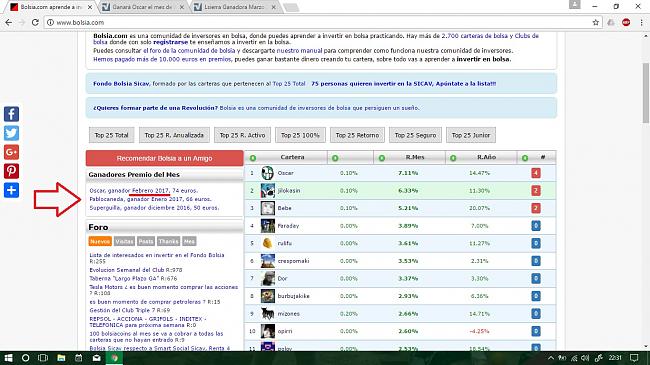Sort table by green Cartera arrow
650x365 pixels.
pyautogui.click(x=253, y=158)
